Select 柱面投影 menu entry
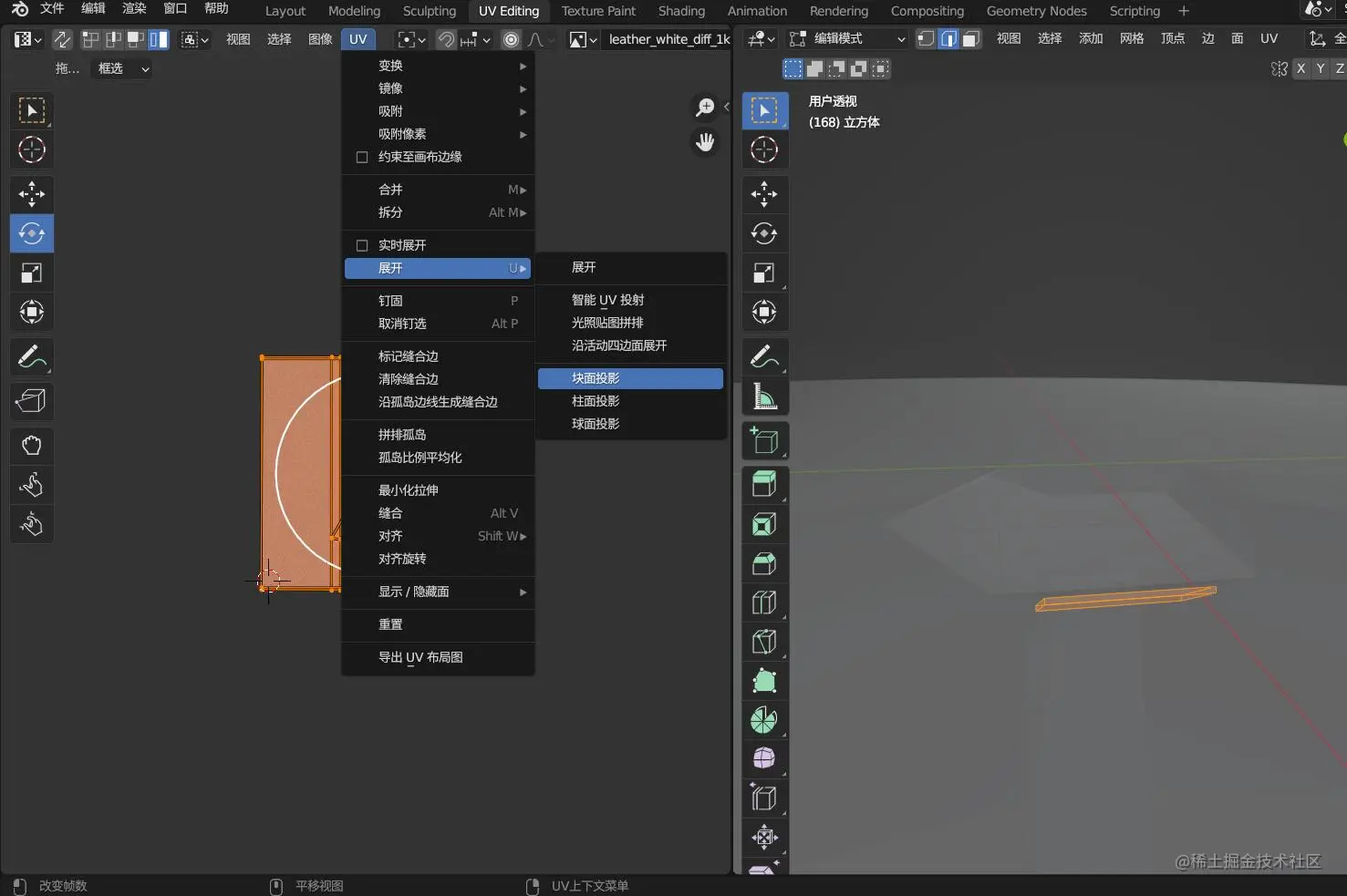The height and width of the screenshot is (896, 1347). click(x=630, y=401)
